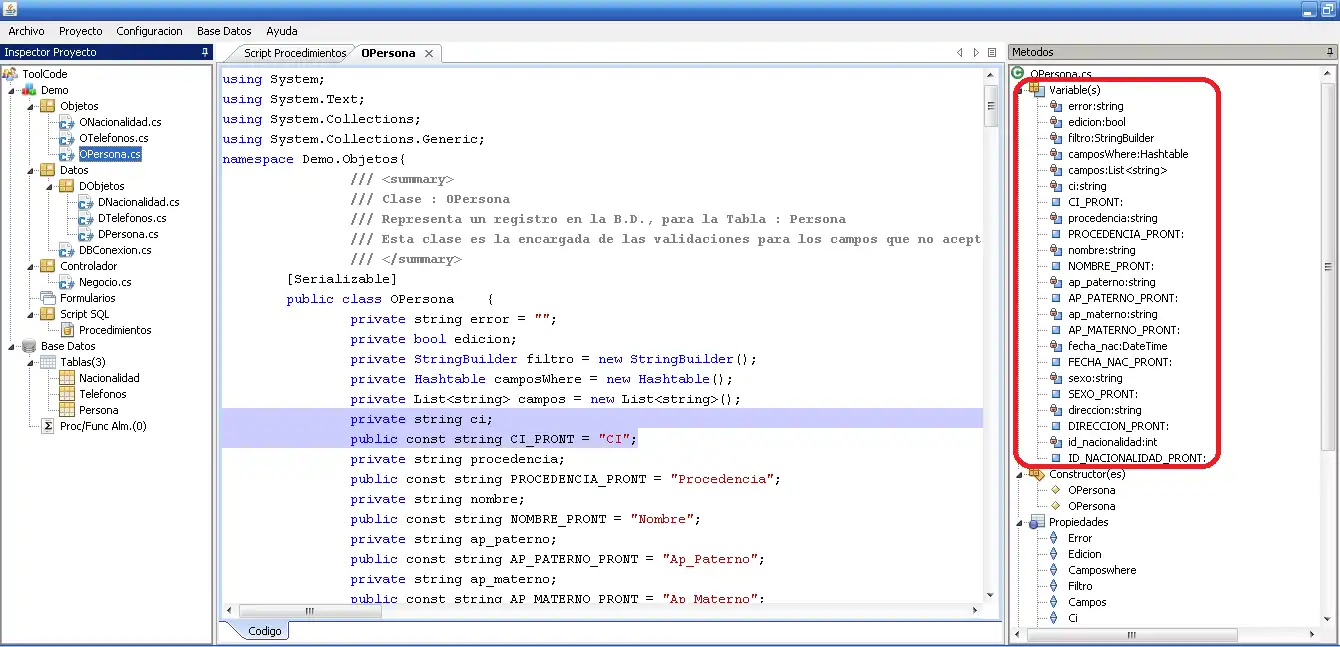Collapse the Datos folder node
The height and width of the screenshot is (647, 1340).
click(32, 170)
